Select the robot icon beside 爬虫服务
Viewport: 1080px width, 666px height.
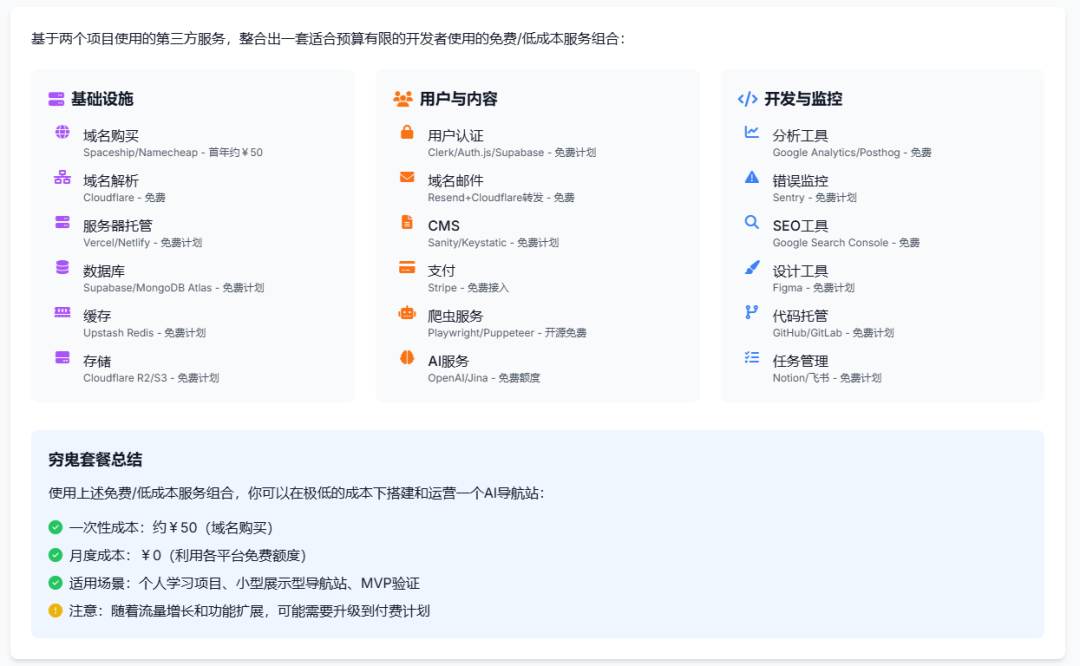[407, 313]
